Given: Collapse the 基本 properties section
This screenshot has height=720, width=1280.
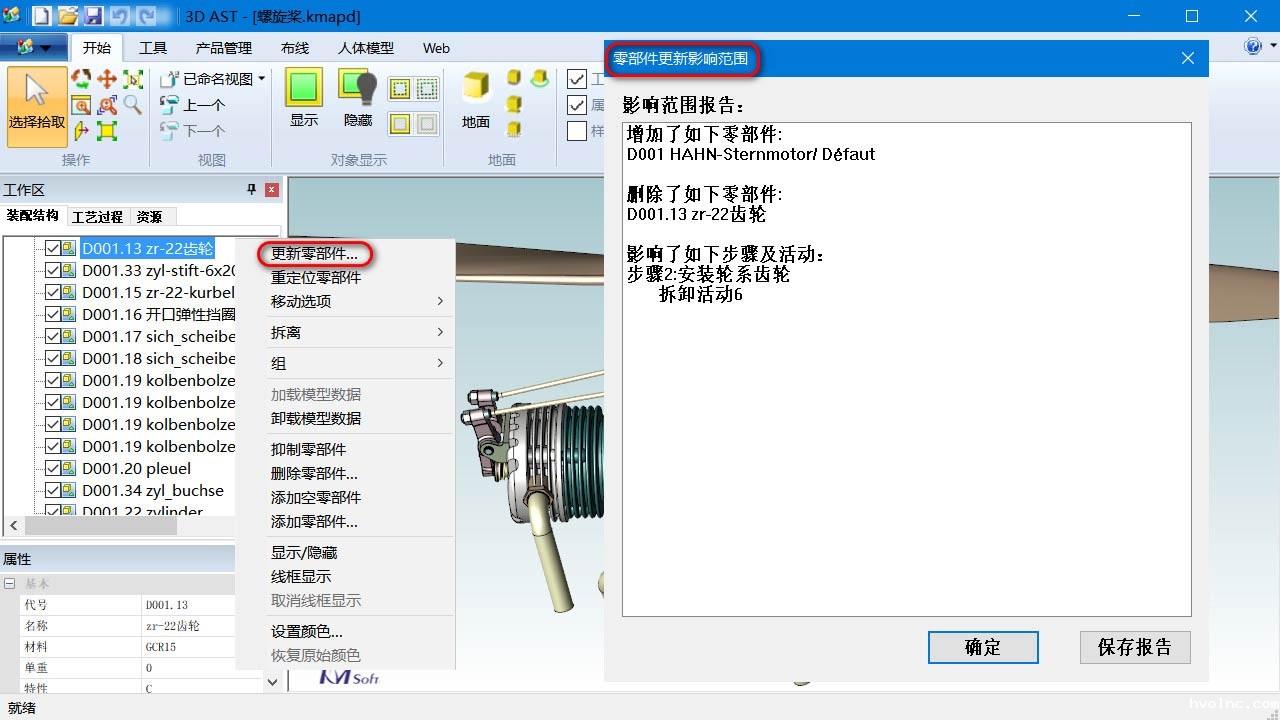Looking at the screenshot, I should point(9,583).
